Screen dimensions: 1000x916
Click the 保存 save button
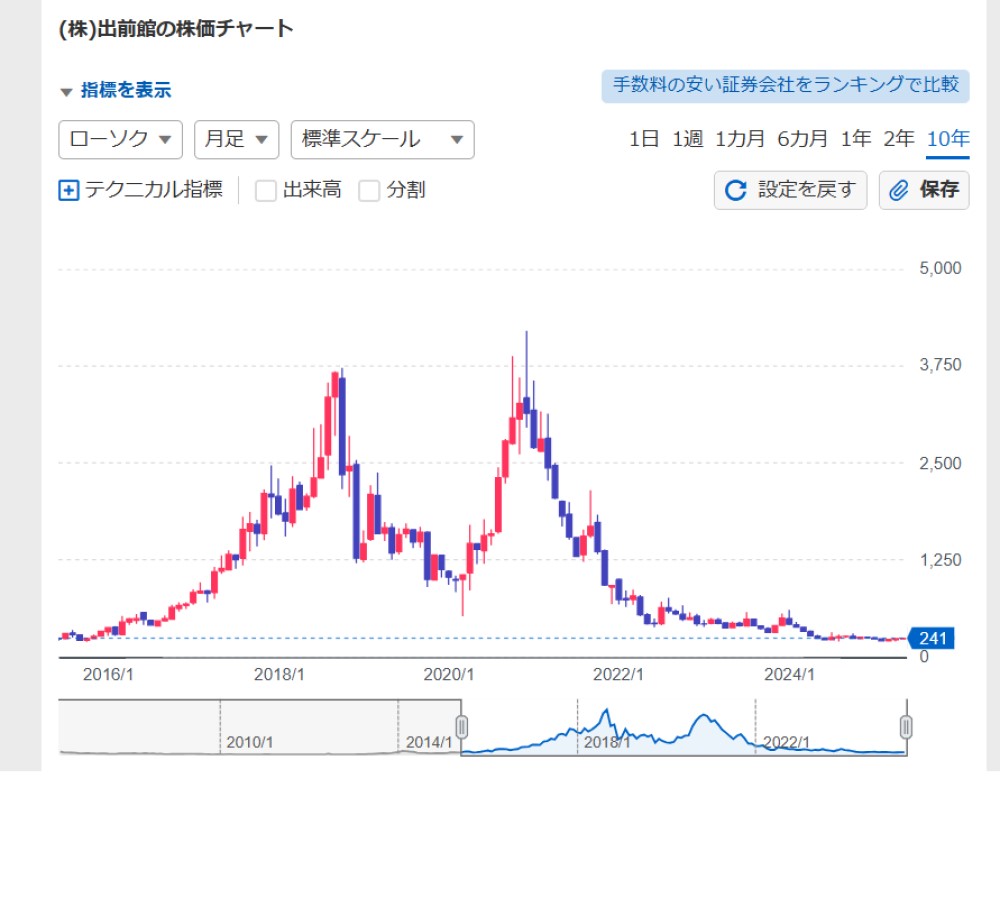pos(924,190)
